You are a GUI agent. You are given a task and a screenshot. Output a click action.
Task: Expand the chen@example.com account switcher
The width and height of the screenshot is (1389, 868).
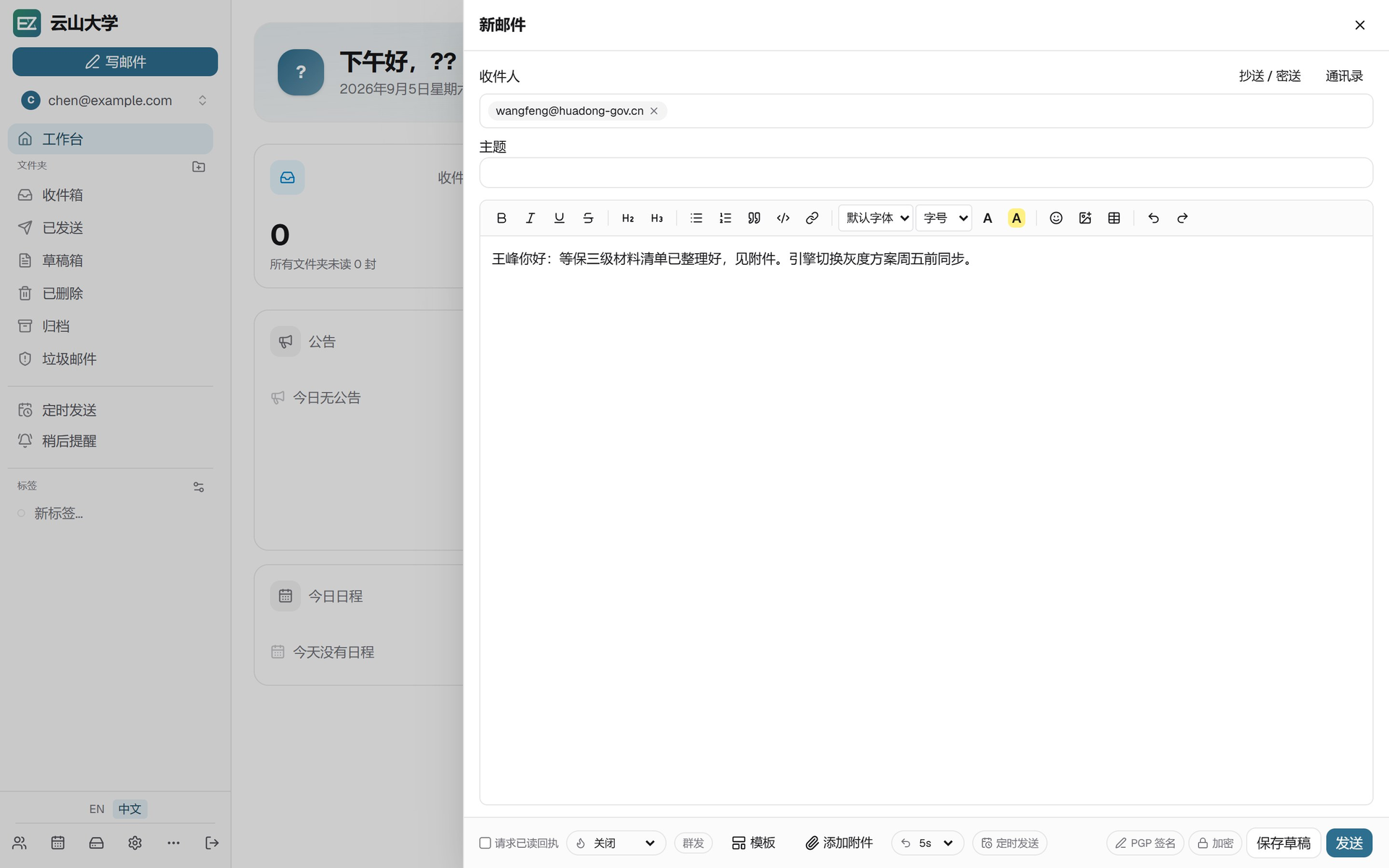point(114,101)
